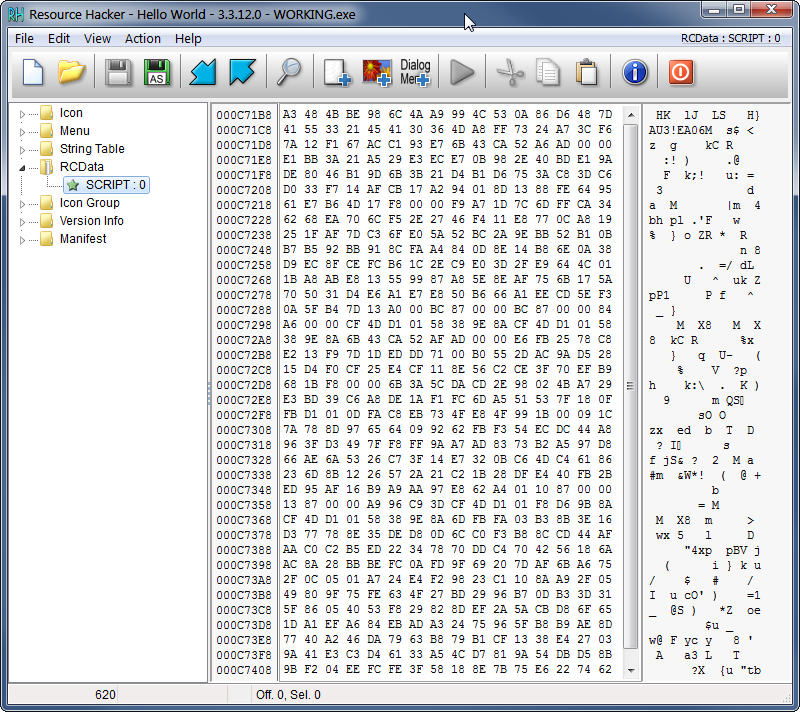Click the hex view scroll up arrow

[631, 115]
